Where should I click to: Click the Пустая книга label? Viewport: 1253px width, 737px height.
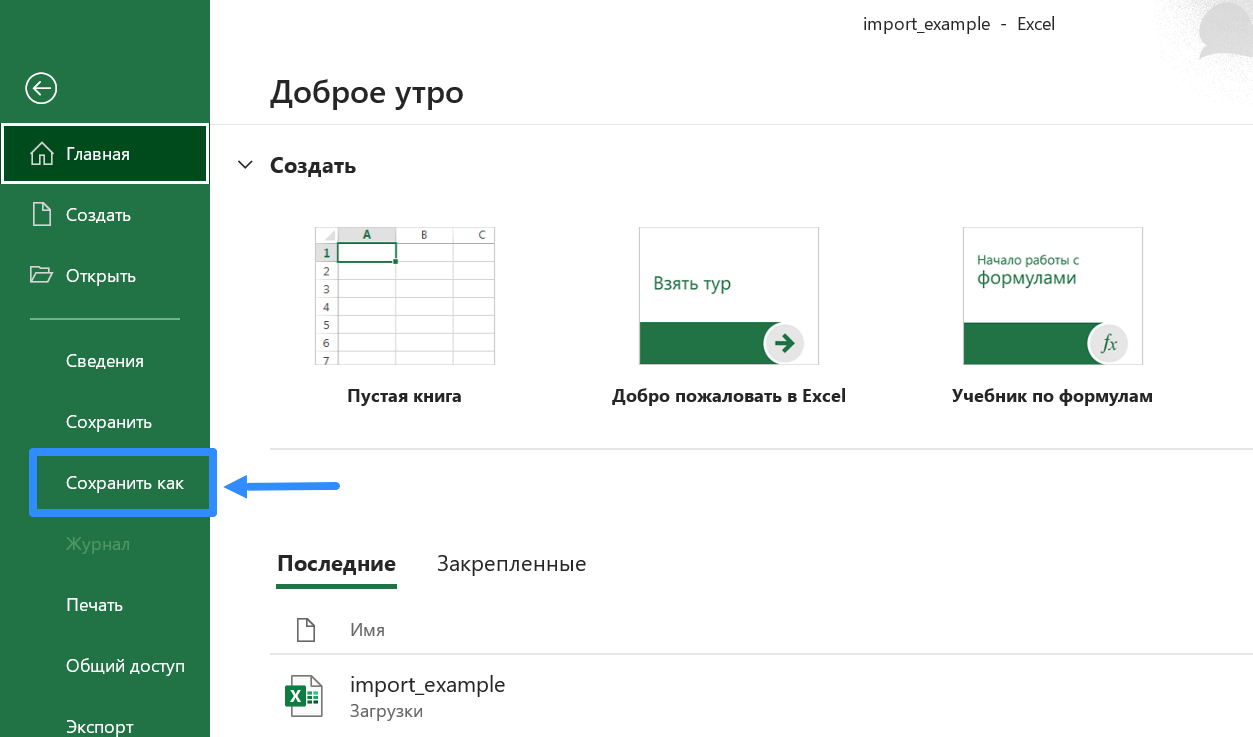404,396
